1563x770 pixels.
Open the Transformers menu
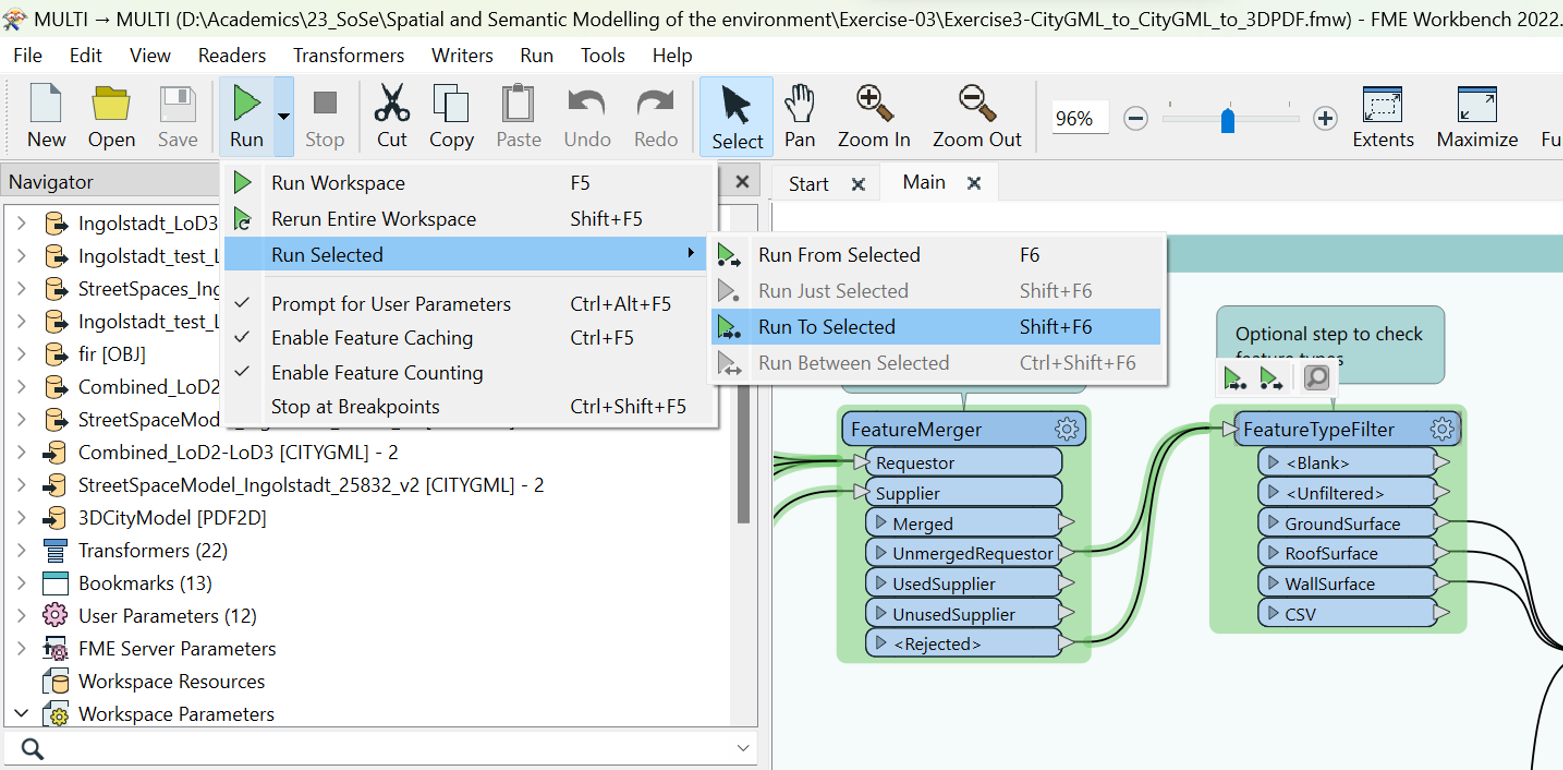(349, 56)
